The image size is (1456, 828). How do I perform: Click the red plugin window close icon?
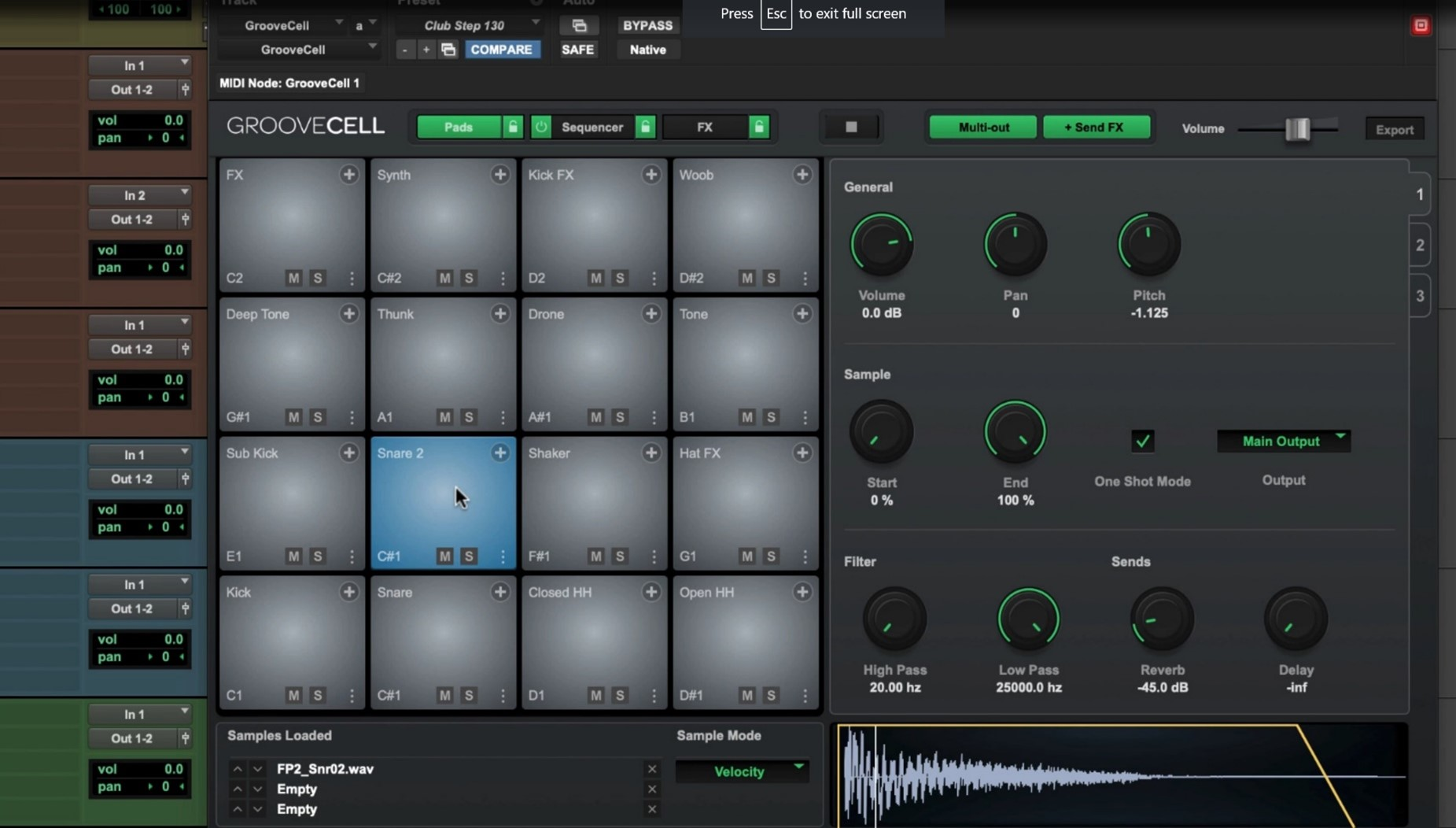coord(1421,26)
